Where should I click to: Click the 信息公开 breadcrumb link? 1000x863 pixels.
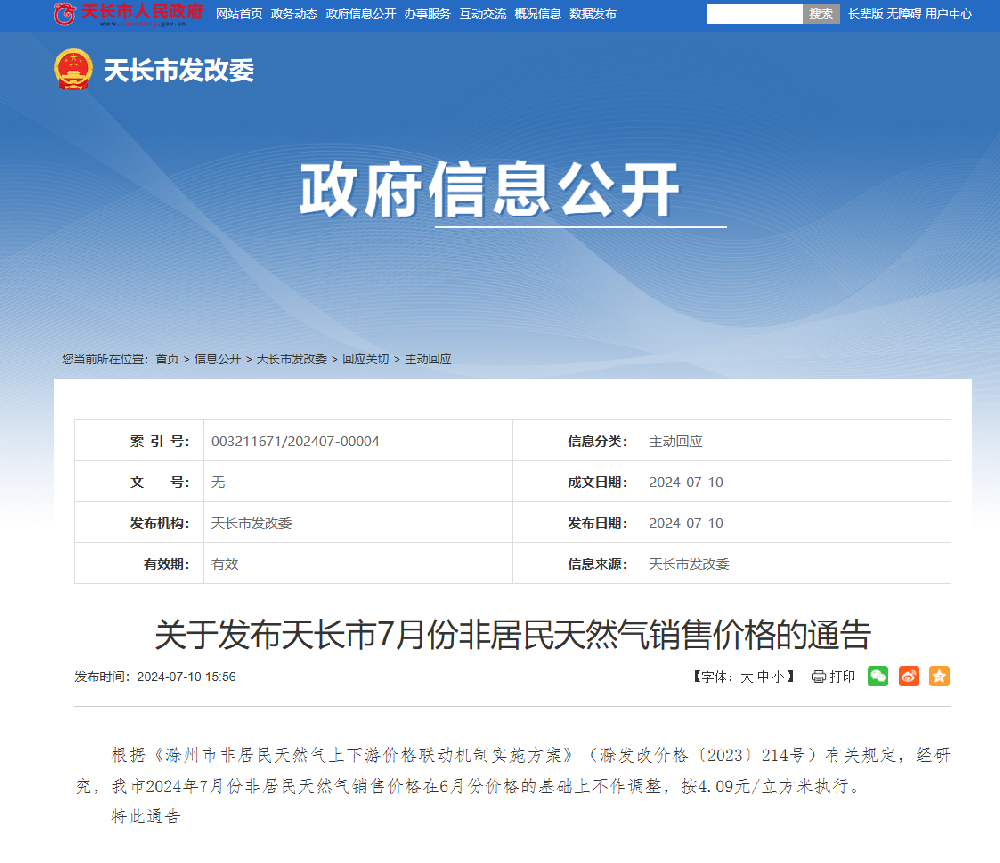coord(217,359)
